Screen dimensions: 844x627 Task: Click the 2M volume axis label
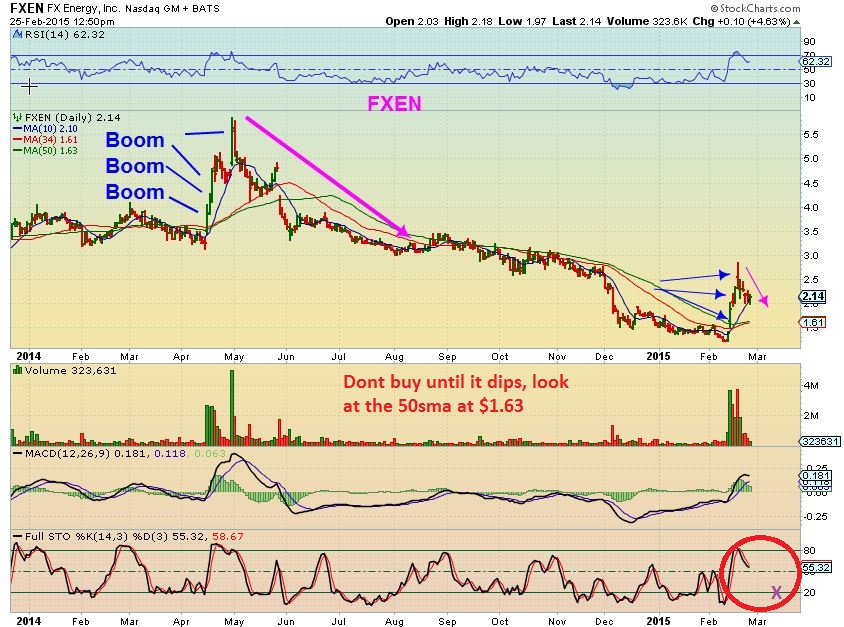811,415
